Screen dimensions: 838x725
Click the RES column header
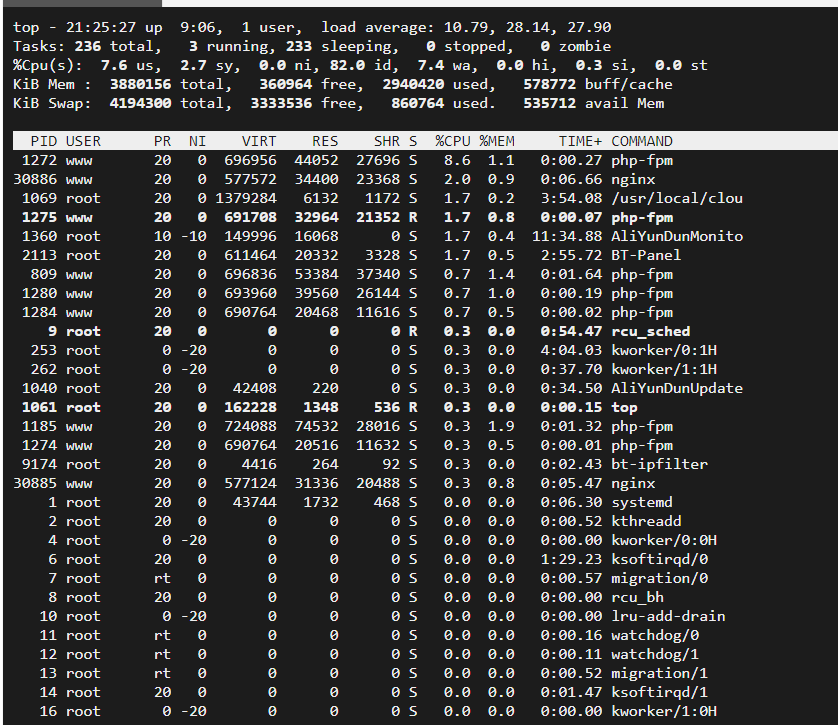click(325, 141)
